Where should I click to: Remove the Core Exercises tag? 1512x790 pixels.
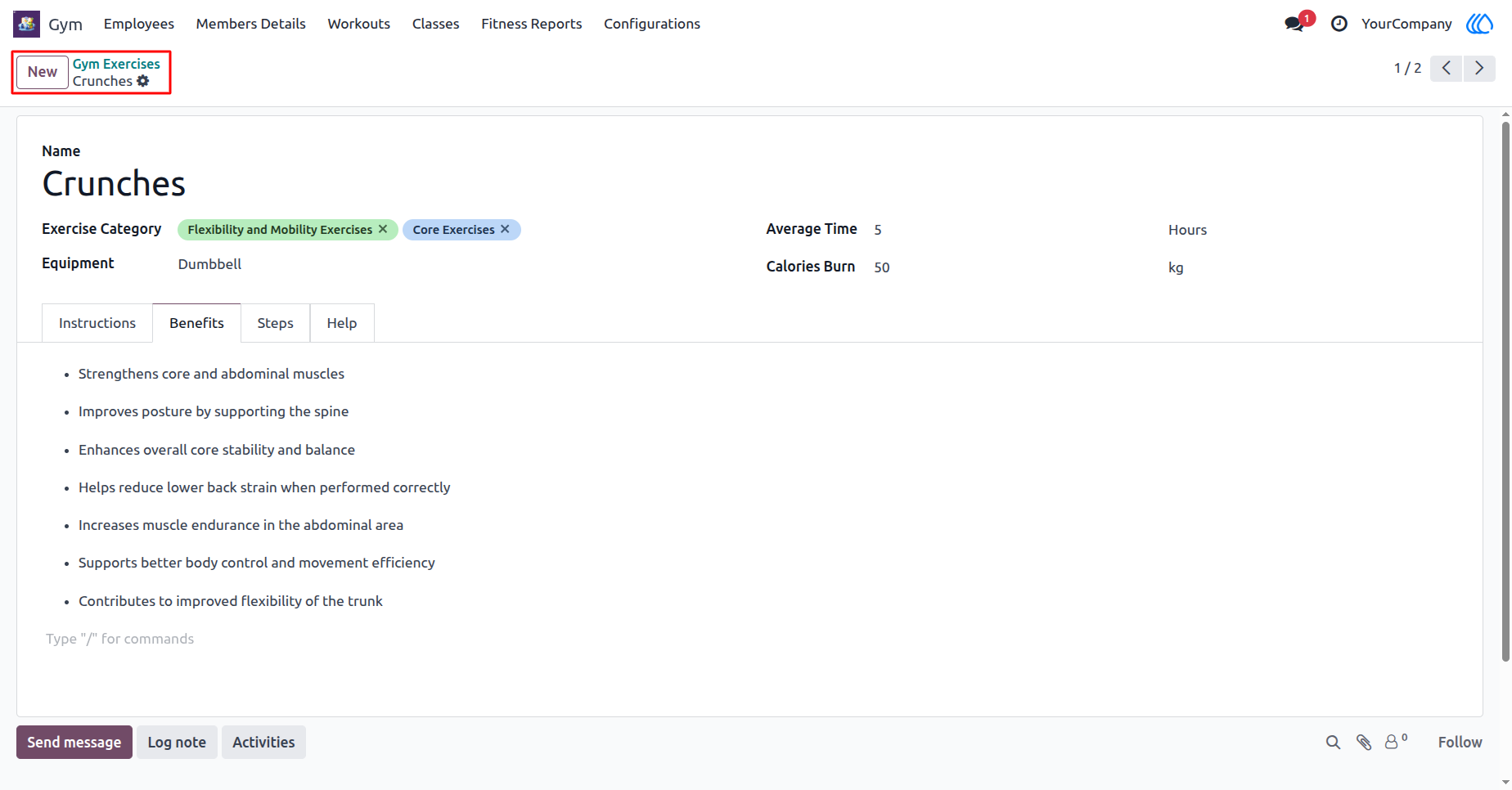[506, 229]
